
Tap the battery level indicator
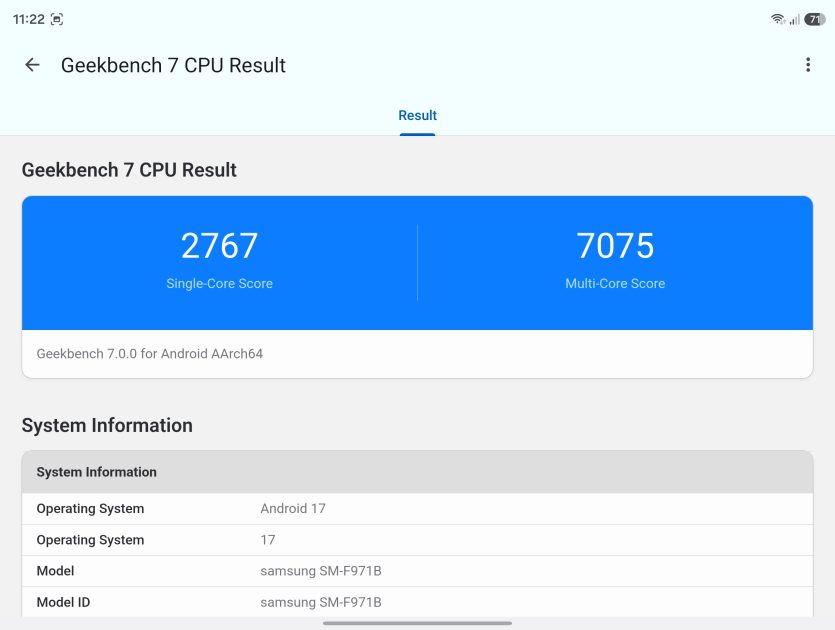coord(814,20)
